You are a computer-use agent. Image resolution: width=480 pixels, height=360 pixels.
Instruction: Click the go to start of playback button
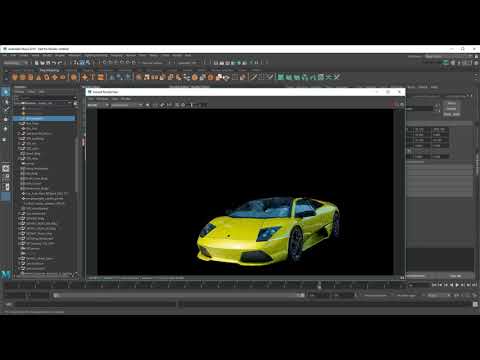coord(434,285)
